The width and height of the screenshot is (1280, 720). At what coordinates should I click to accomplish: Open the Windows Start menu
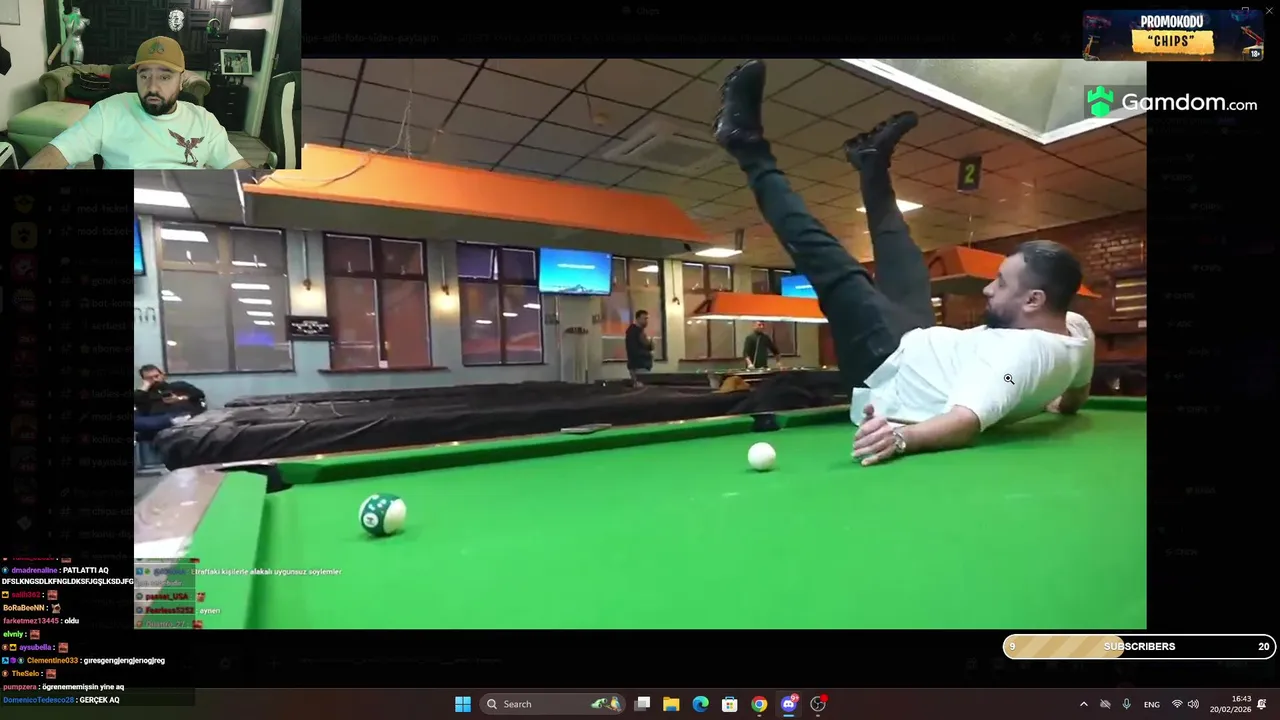click(463, 704)
